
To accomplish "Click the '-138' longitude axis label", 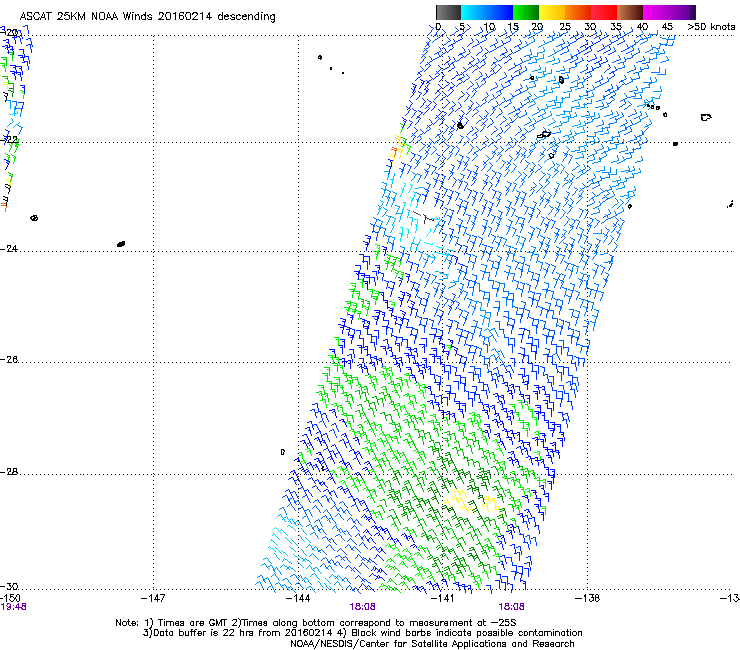I will pos(587,598).
